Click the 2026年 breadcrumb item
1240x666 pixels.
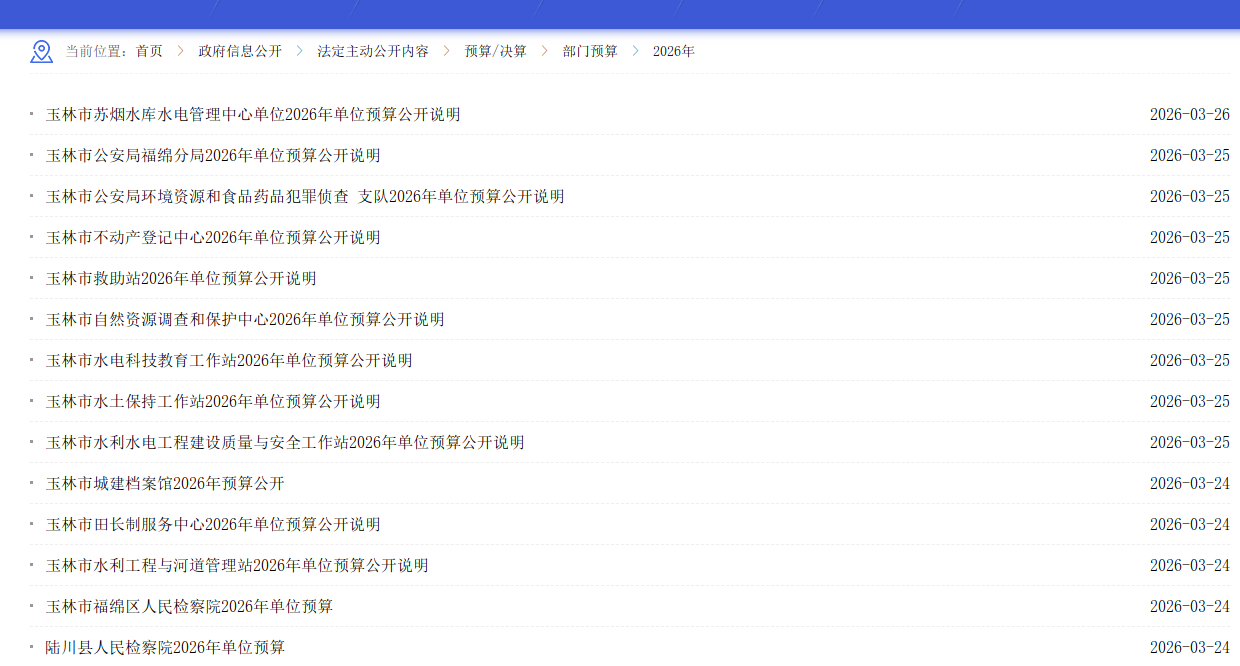pos(674,51)
